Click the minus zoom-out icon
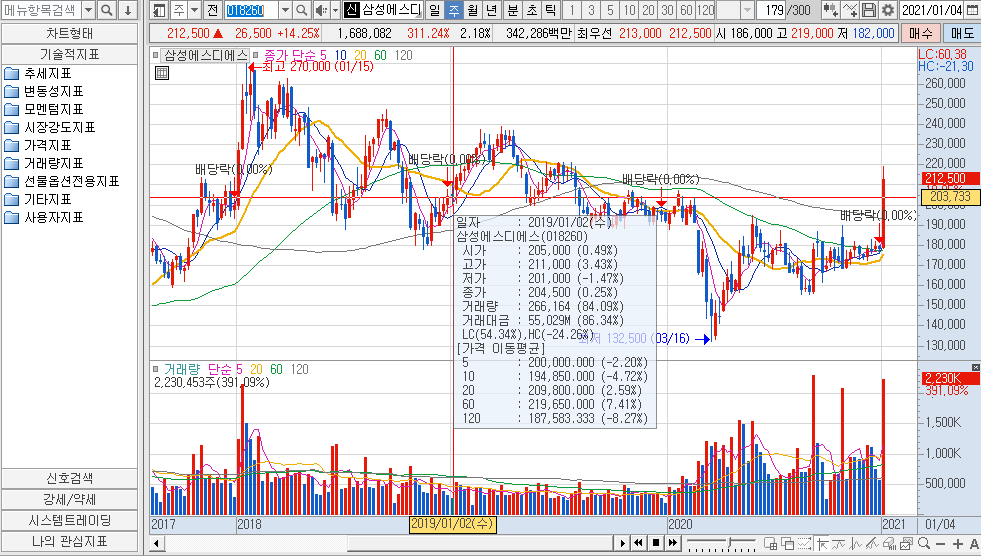The height and width of the screenshot is (556, 981). coord(940,543)
